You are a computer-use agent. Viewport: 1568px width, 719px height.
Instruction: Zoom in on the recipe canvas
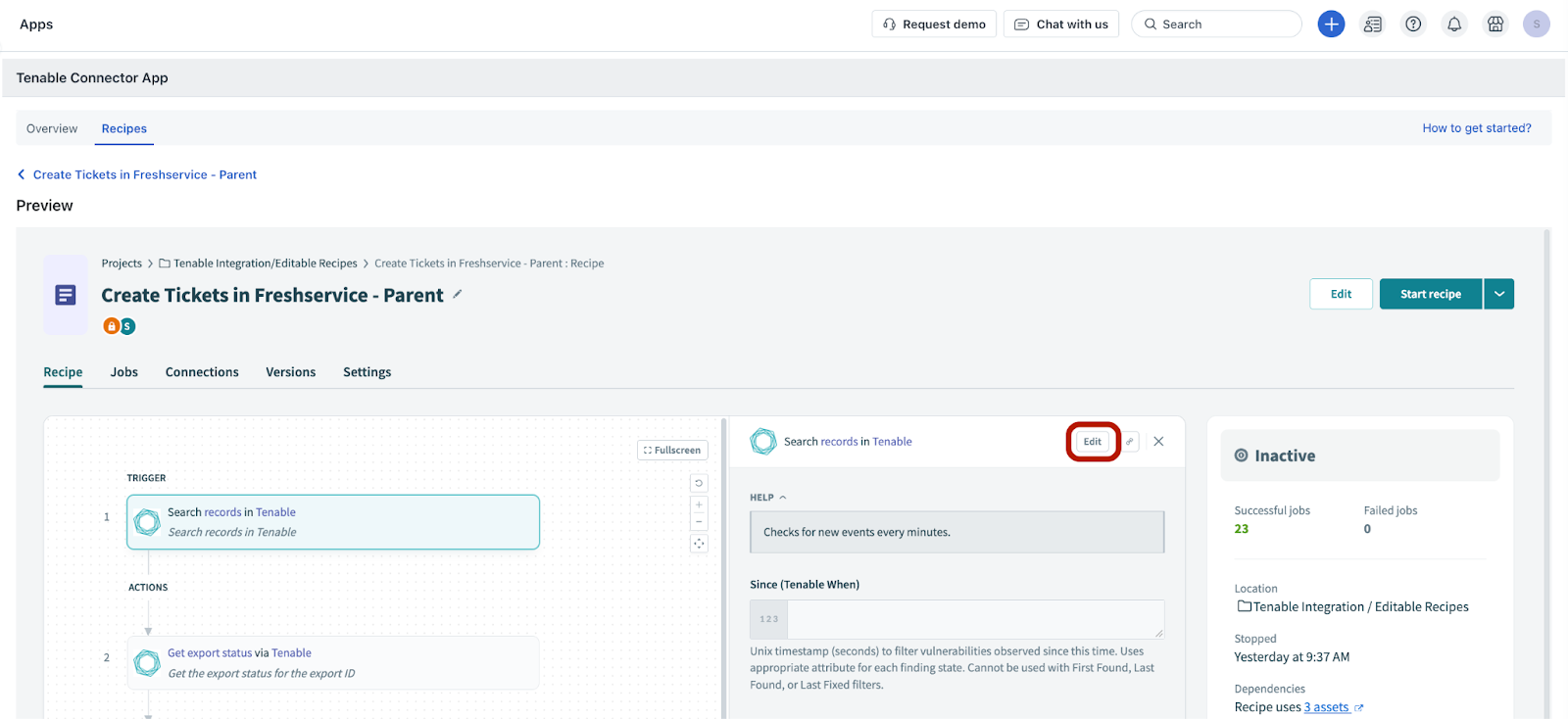tap(699, 504)
